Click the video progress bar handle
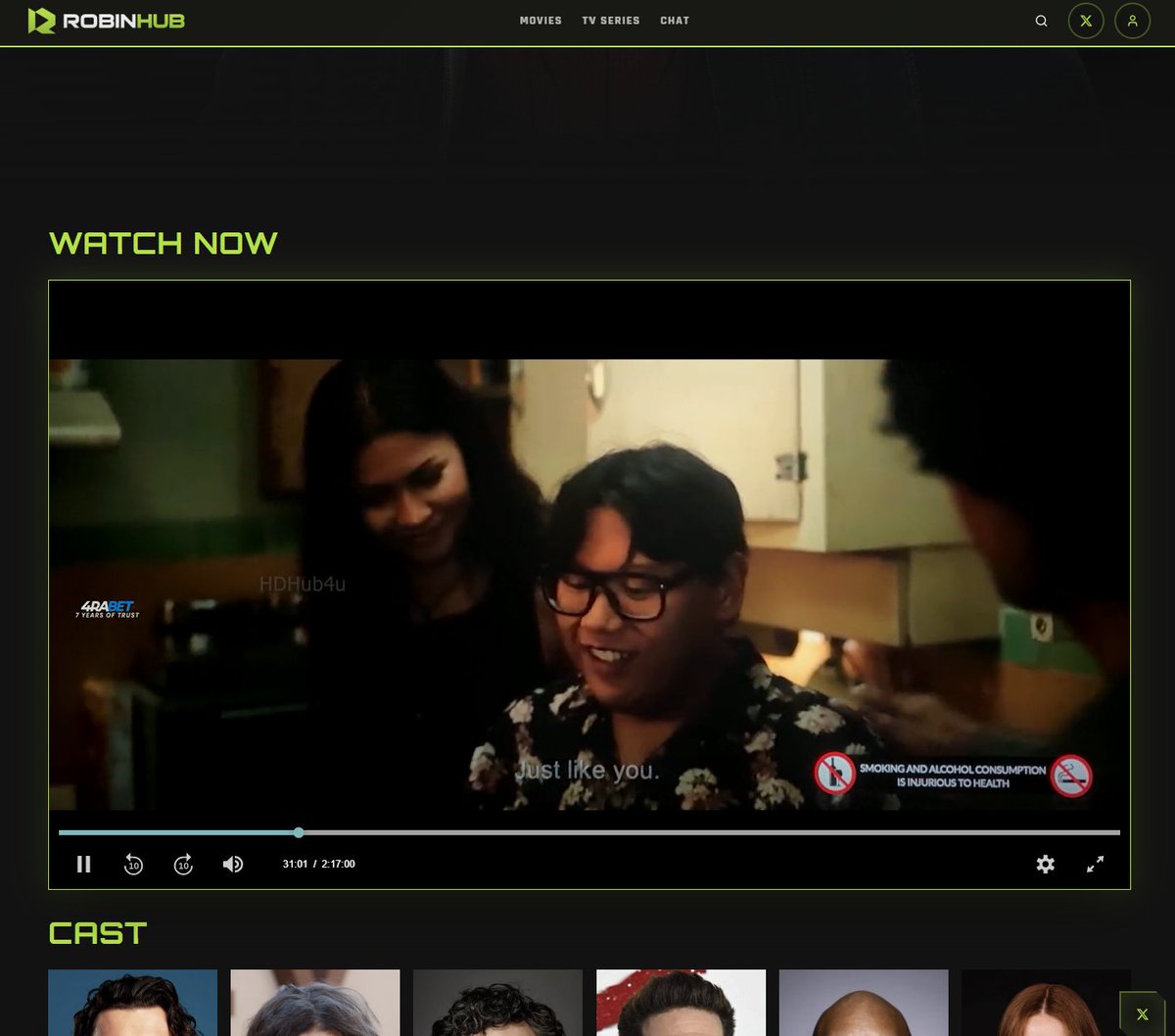This screenshot has height=1036, width=1175. pyautogui.click(x=299, y=832)
